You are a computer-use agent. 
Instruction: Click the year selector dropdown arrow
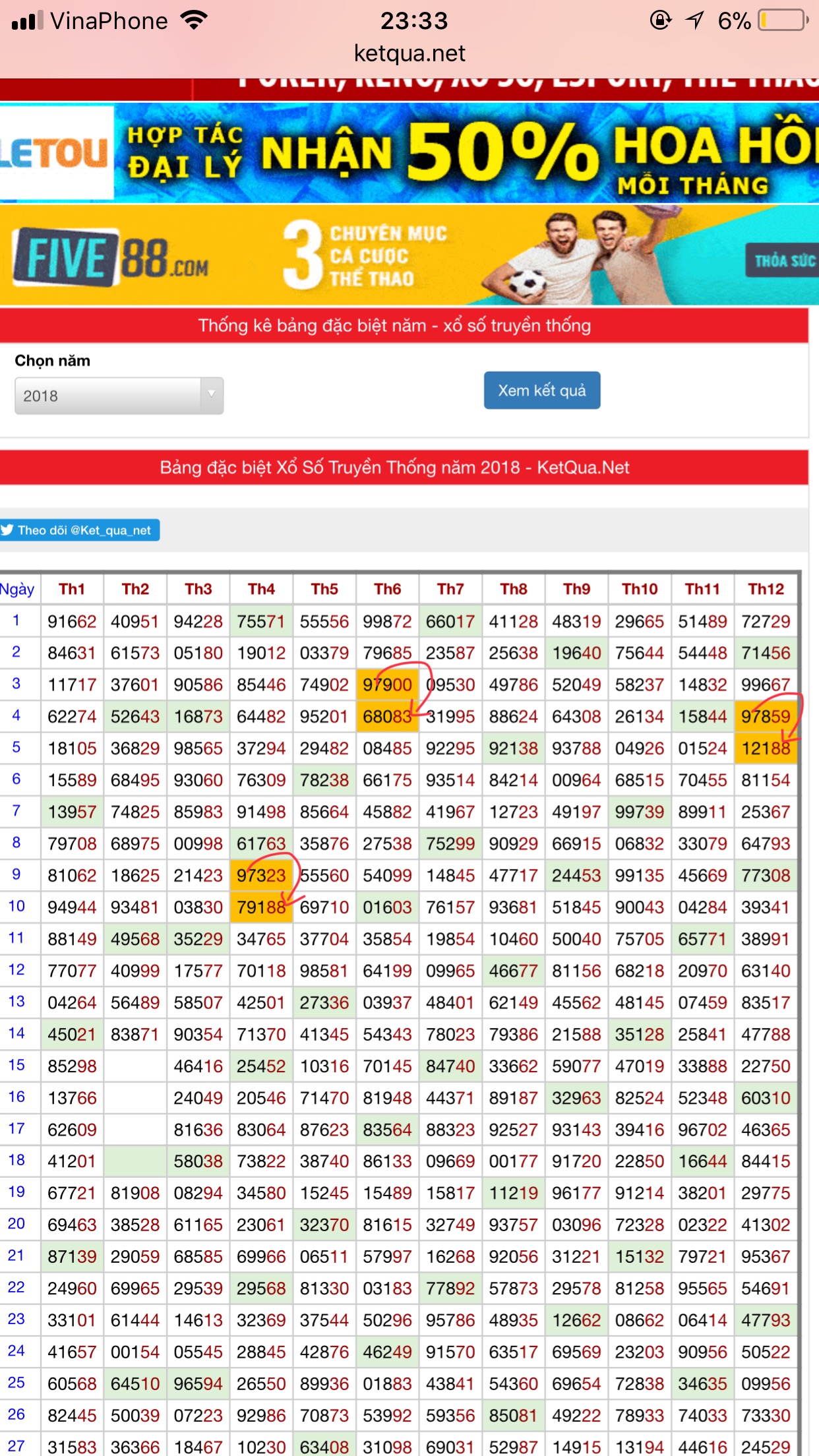(212, 394)
